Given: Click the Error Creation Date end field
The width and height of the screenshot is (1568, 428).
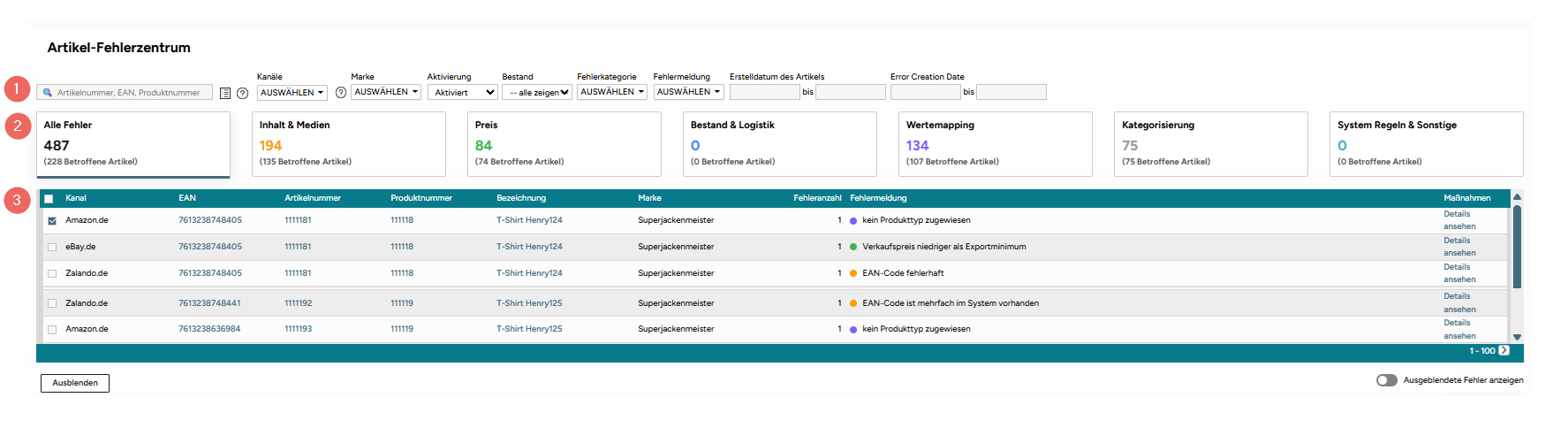Looking at the screenshot, I should click(x=1011, y=92).
